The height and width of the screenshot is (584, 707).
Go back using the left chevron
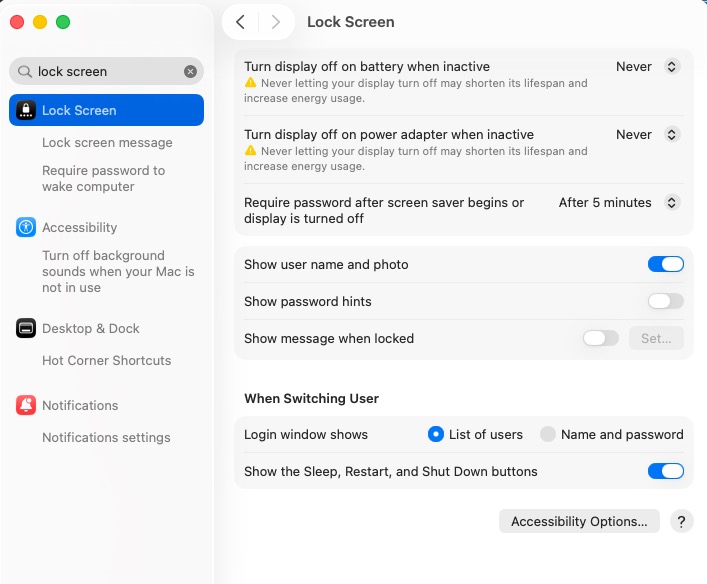tap(240, 22)
